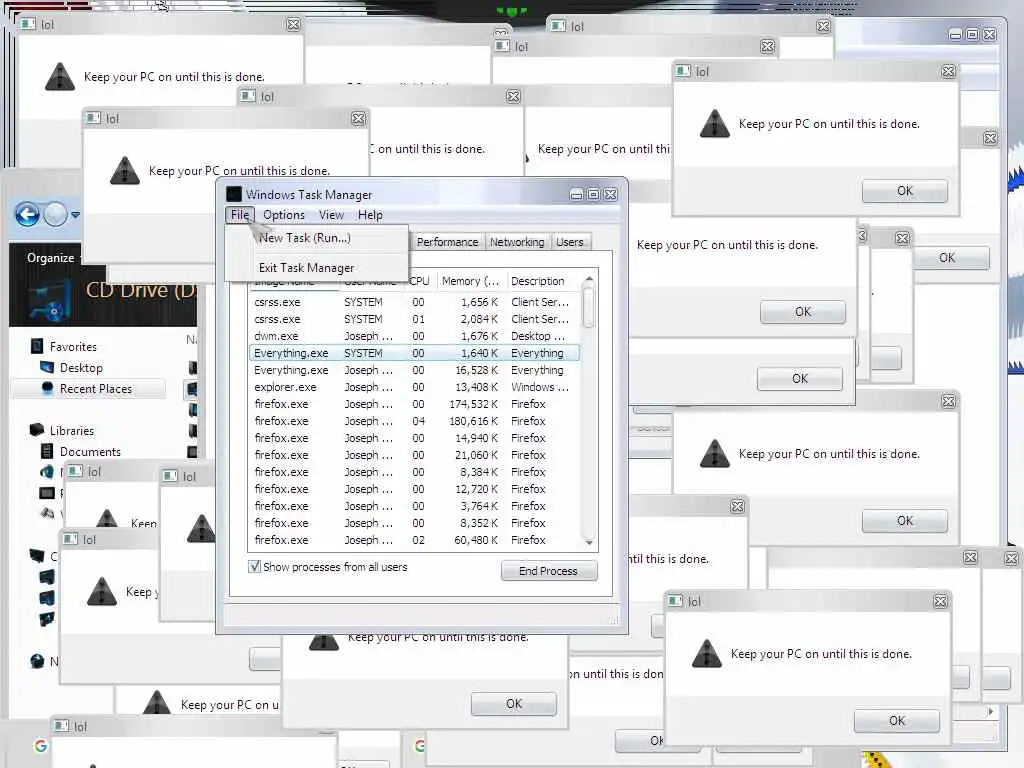1024x768 pixels.
Task: Open Task Manager's Help menu
Action: 370,215
